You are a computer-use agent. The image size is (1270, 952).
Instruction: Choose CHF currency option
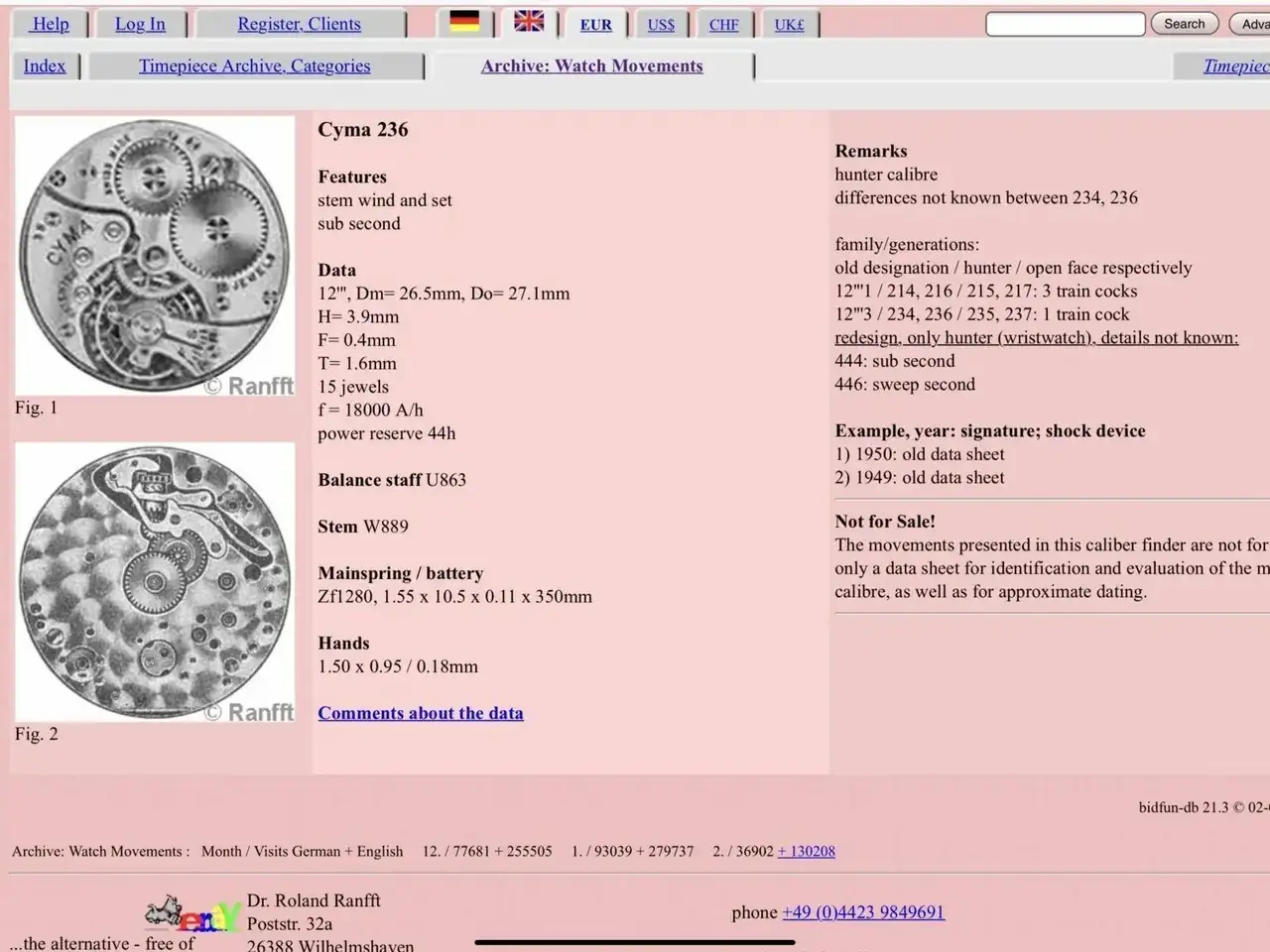(723, 25)
